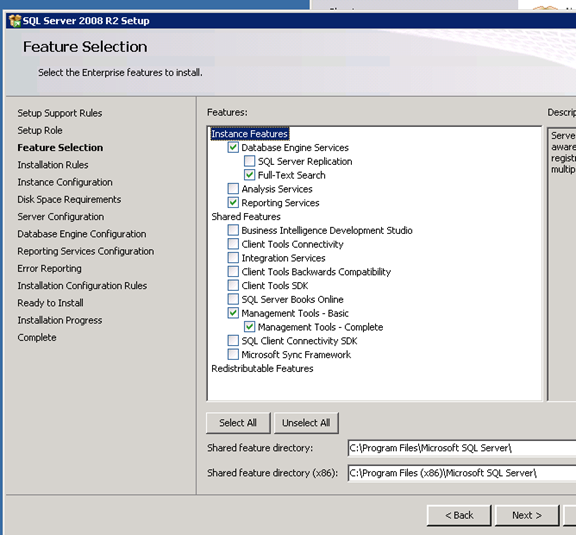This screenshot has width=576, height=535.
Task: Click the Installation Configuration Rules step
Action: (x=82, y=286)
